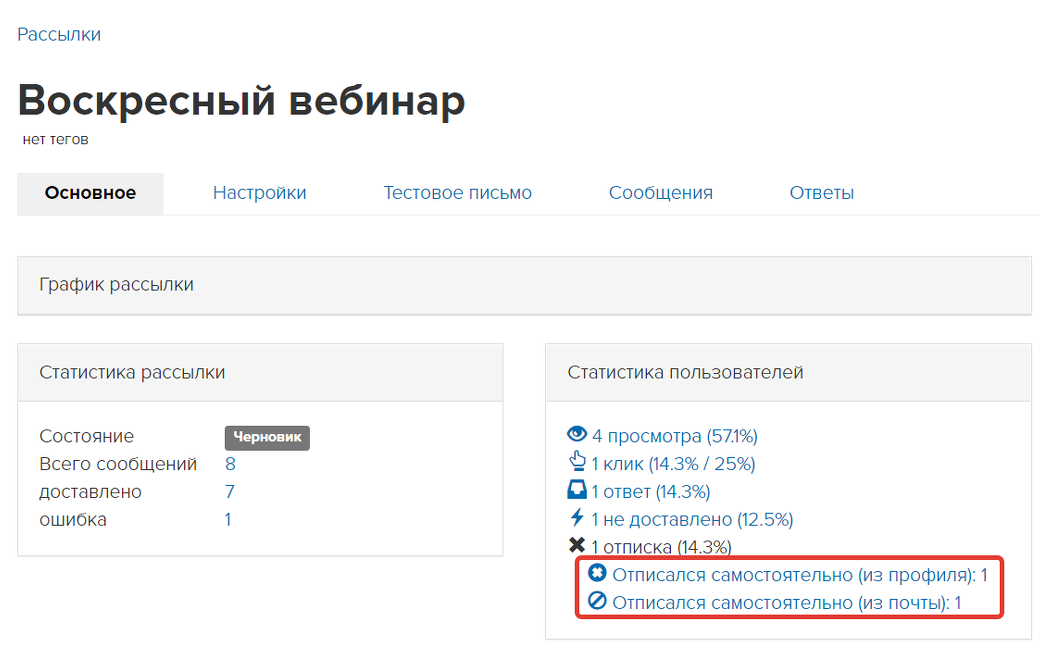Click the Черновик status badge

[x=267, y=437]
